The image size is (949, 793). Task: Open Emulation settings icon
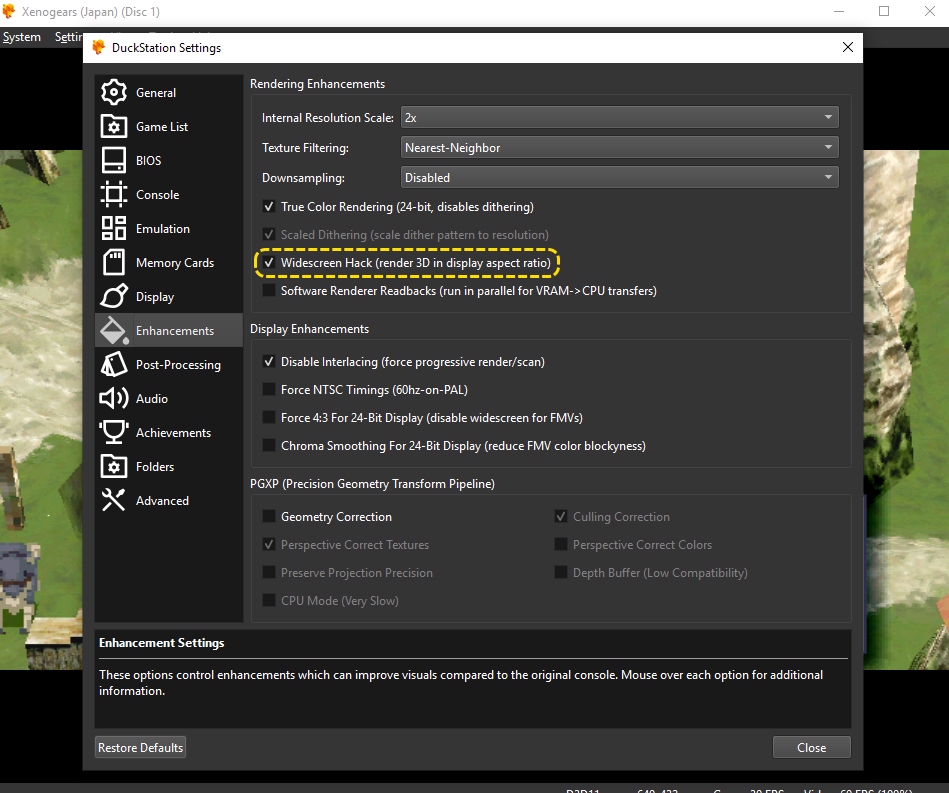pyautogui.click(x=114, y=228)
